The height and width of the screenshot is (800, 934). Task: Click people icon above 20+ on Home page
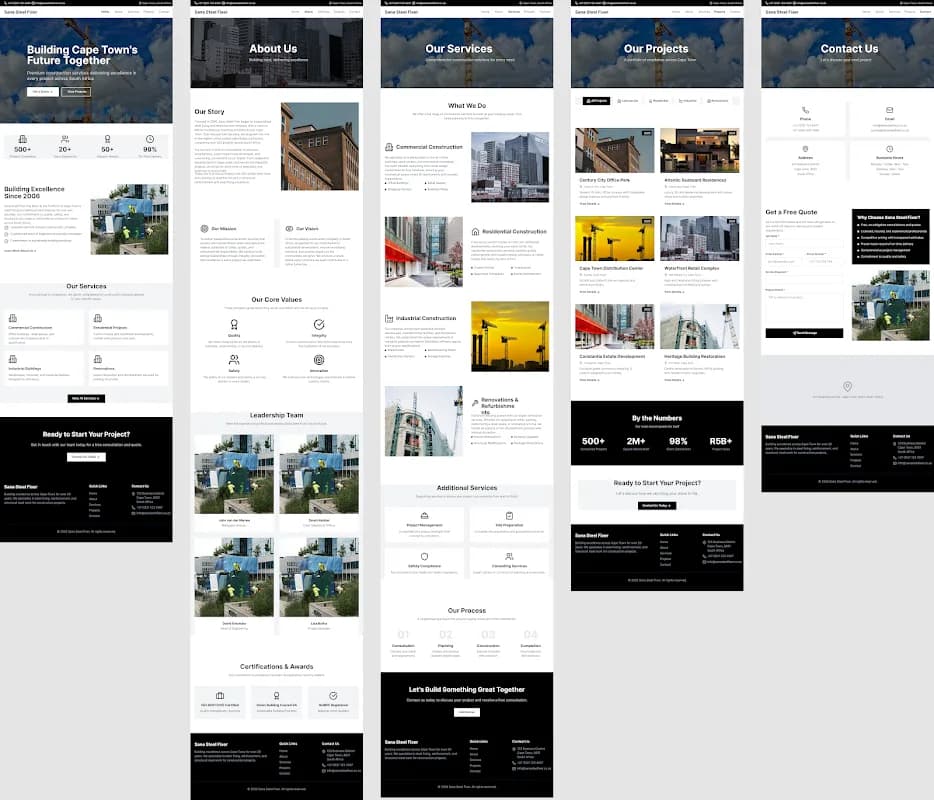coord(65,139)
